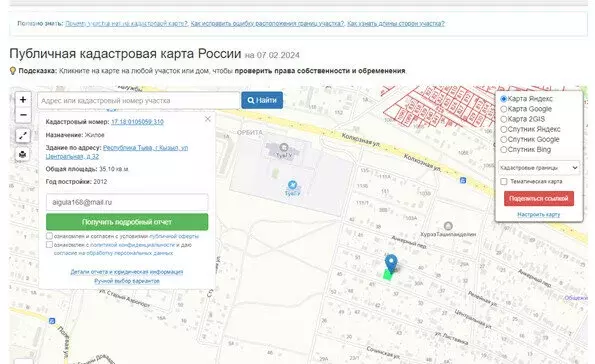Select Спутник Bing radio option
The width and height of the screenshot is (595, 364).
tap(504, 150)
